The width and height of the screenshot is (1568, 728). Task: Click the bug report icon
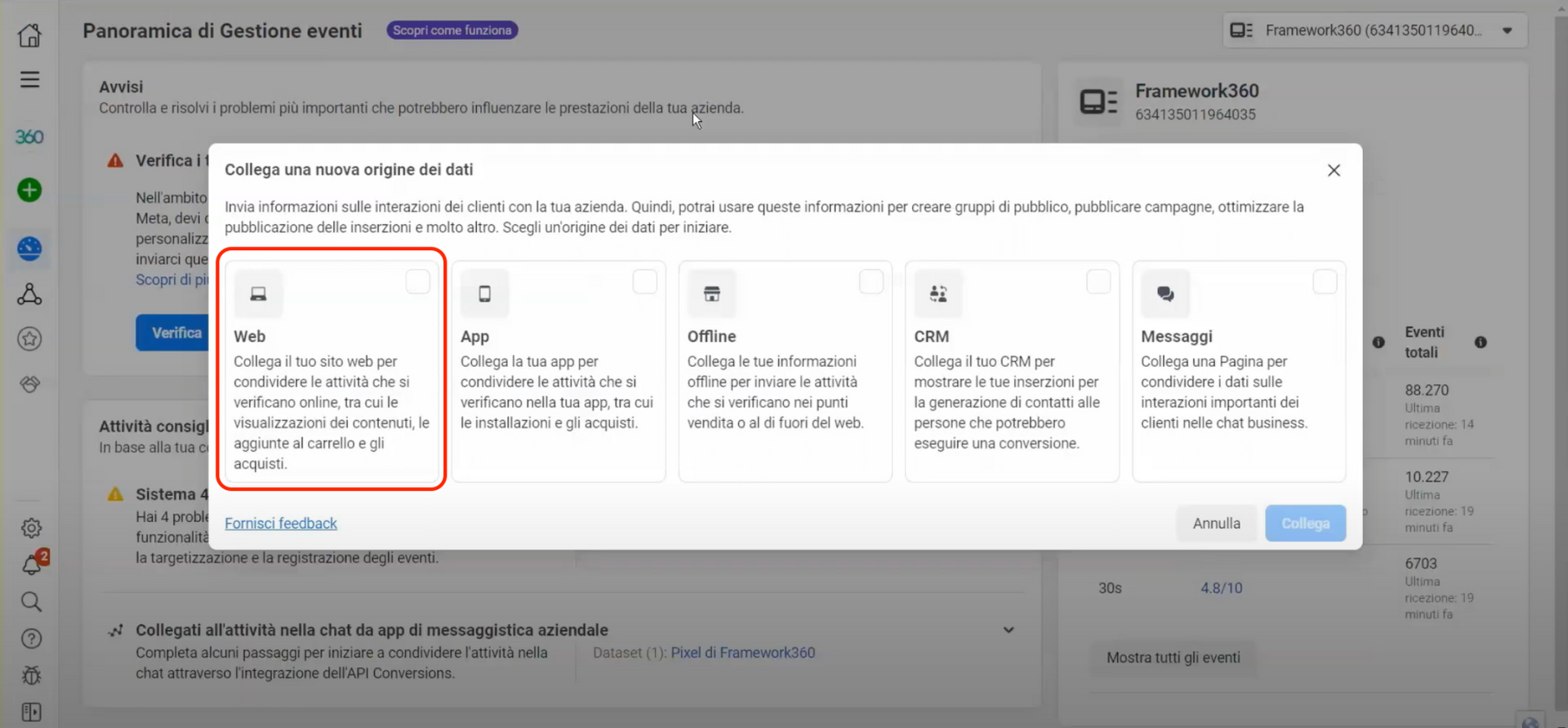(31, 676)
